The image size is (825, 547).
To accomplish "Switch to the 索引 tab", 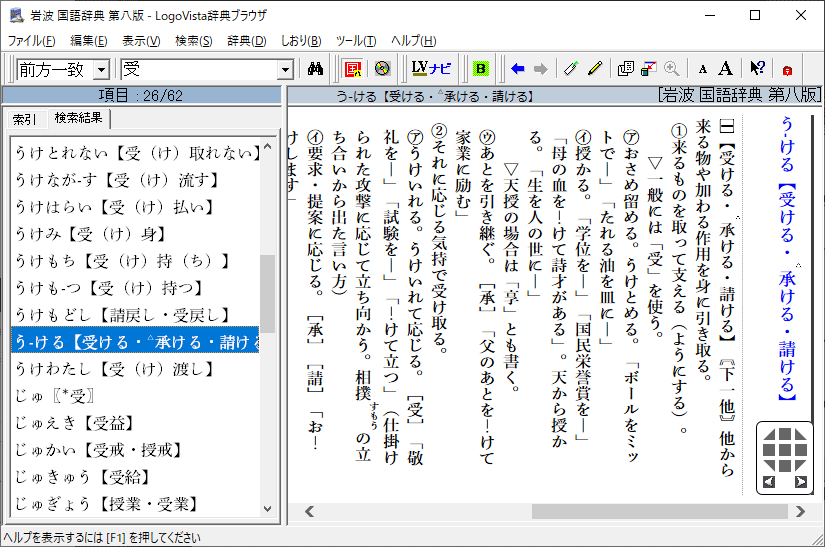I will [24, 119].
